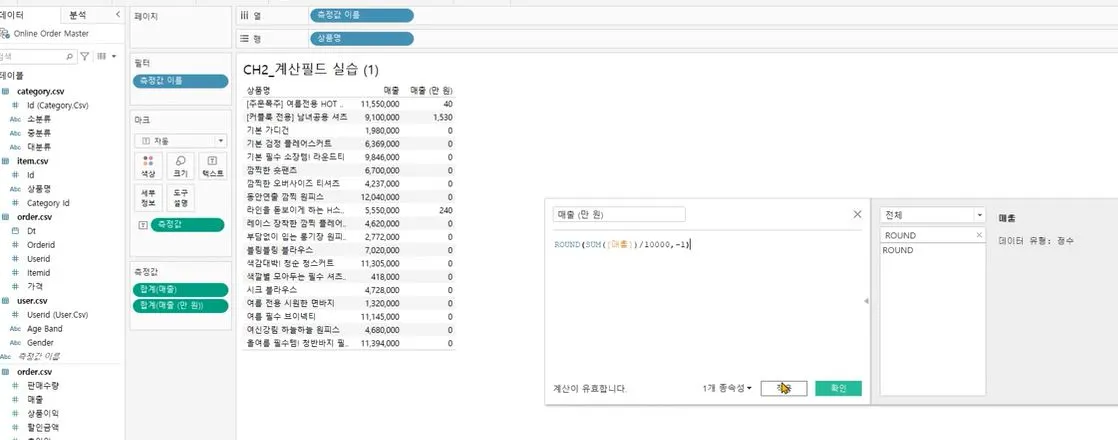Select the 합계(매출 (만 원)) measure pill

pyautogui.click(x=180, y=305)
